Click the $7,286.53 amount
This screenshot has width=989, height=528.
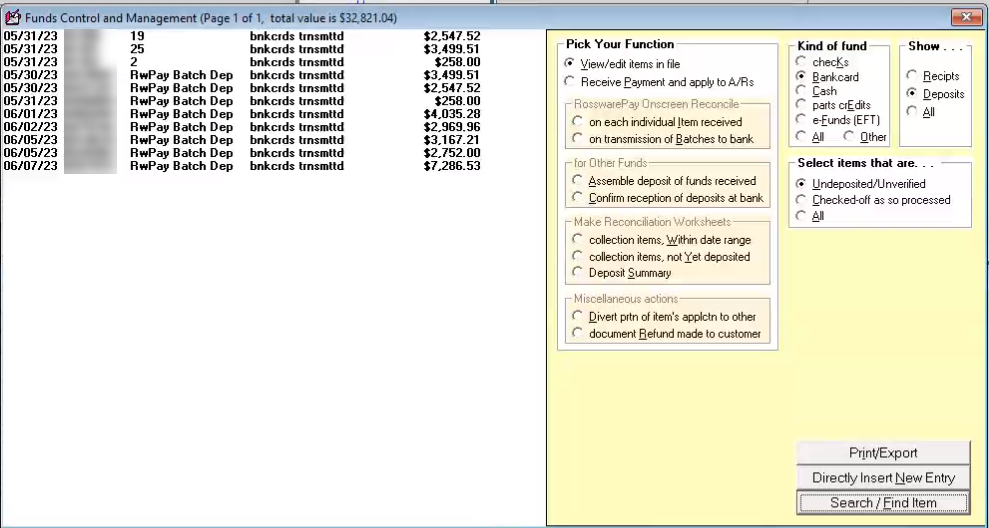coord(452,166)
